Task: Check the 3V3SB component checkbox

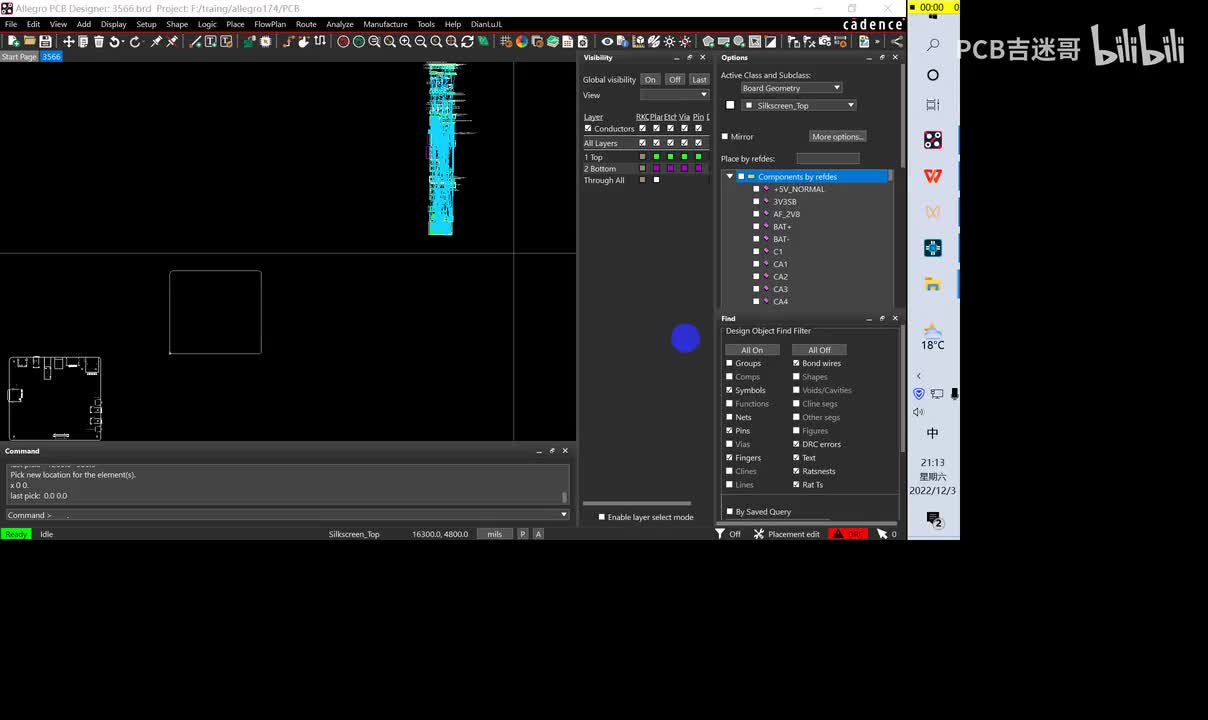Action: [756, 202]
